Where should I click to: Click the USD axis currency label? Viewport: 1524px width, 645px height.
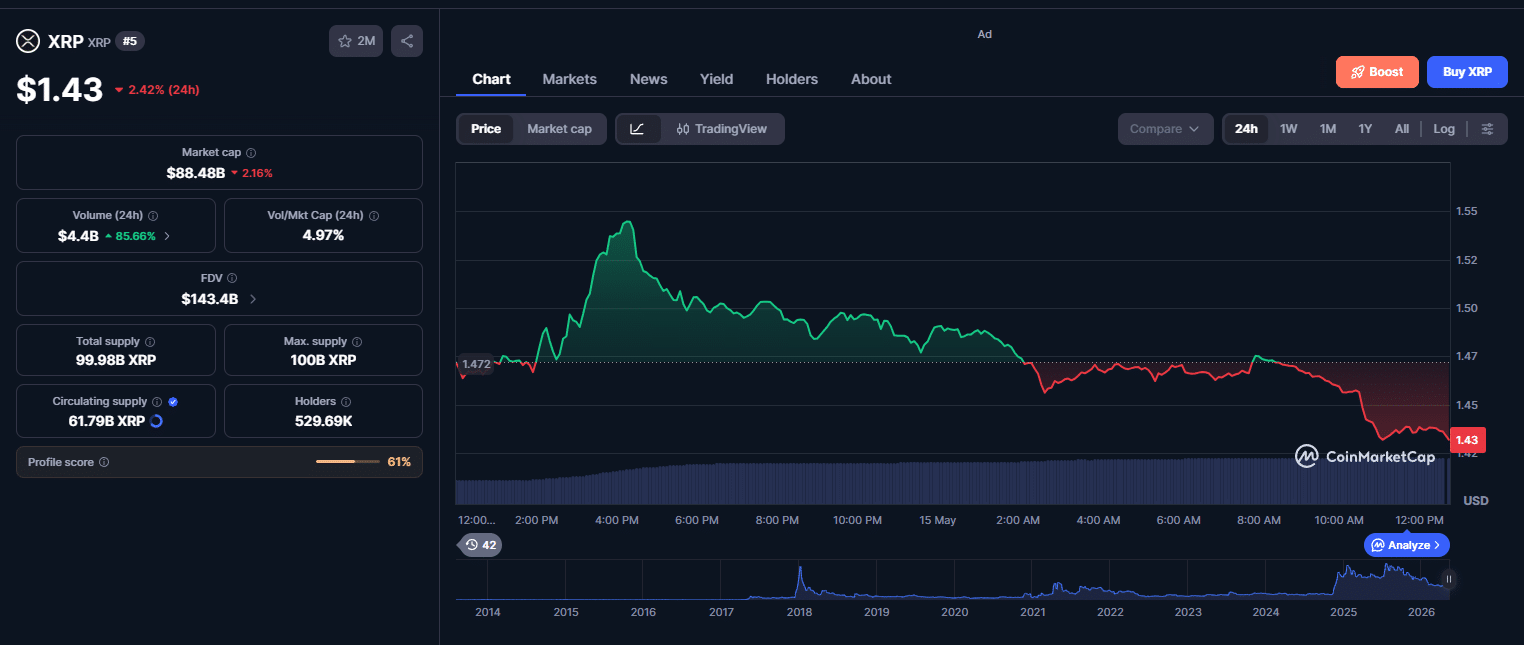[x=1476, y=500]
